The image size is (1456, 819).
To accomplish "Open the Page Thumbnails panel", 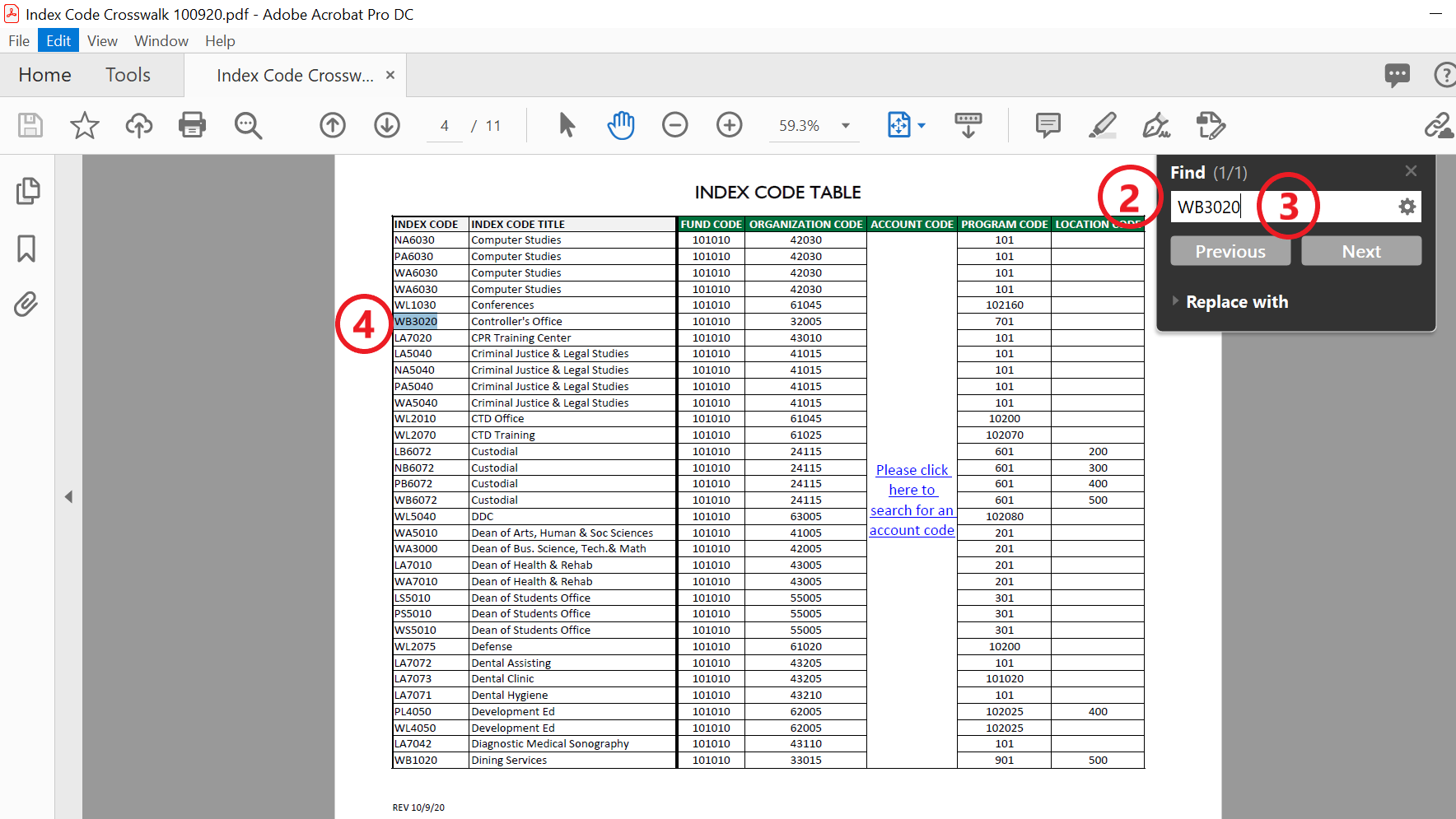I will 27,191.
